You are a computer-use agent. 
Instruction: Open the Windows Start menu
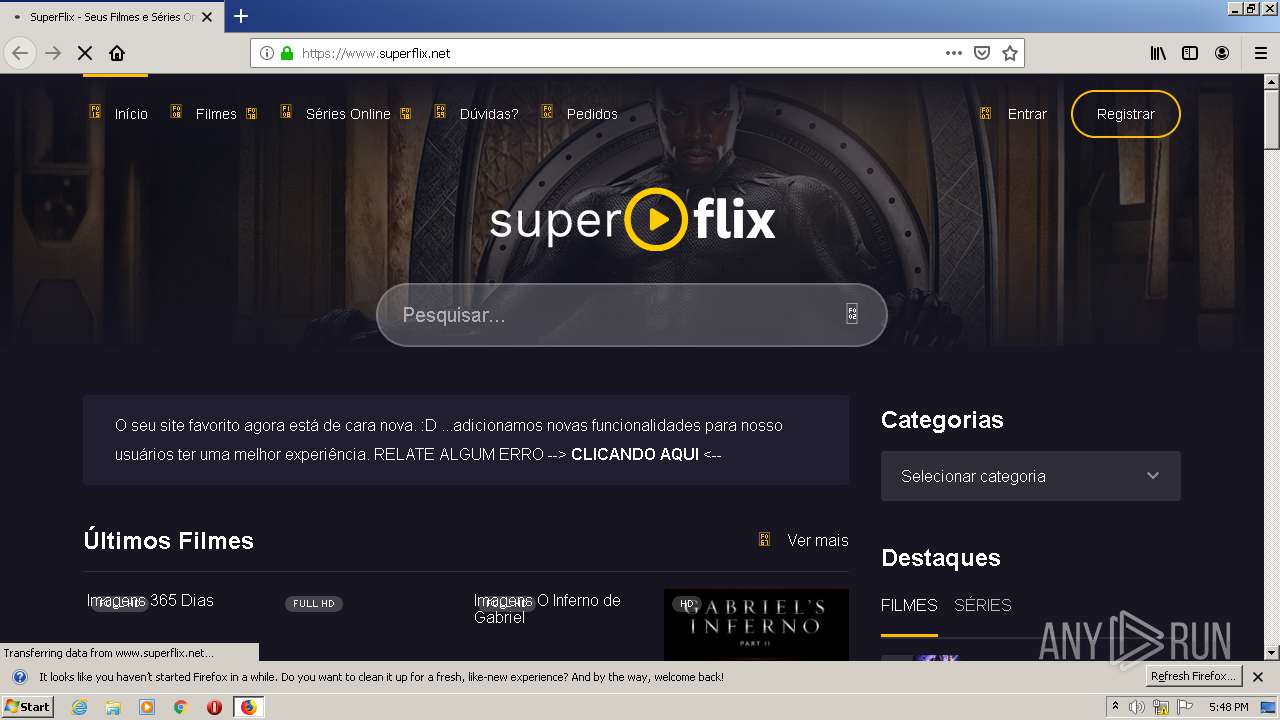tap(27, 707)
